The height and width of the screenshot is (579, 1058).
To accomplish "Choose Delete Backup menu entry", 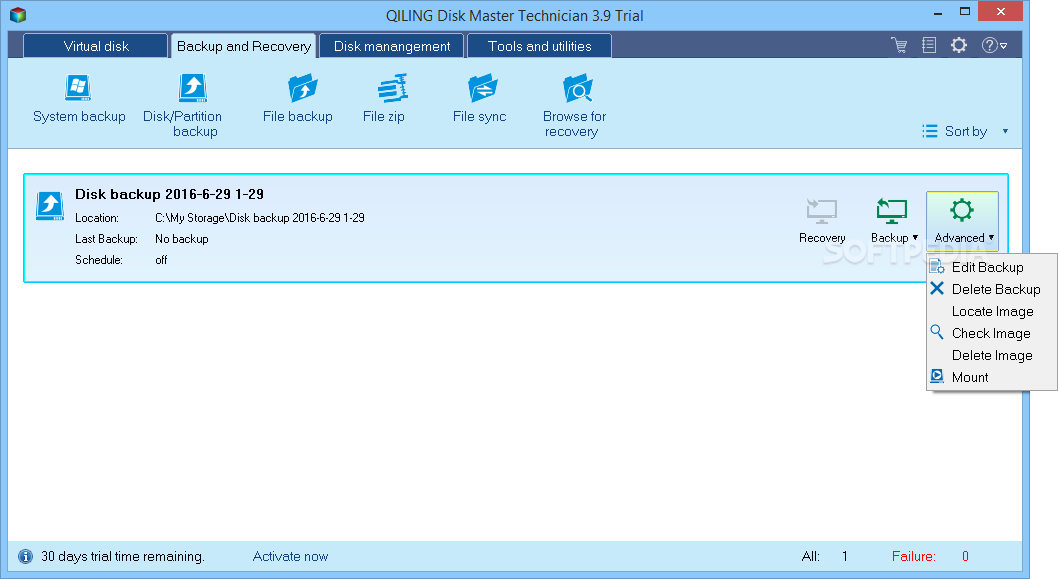I will click(991, 289).
